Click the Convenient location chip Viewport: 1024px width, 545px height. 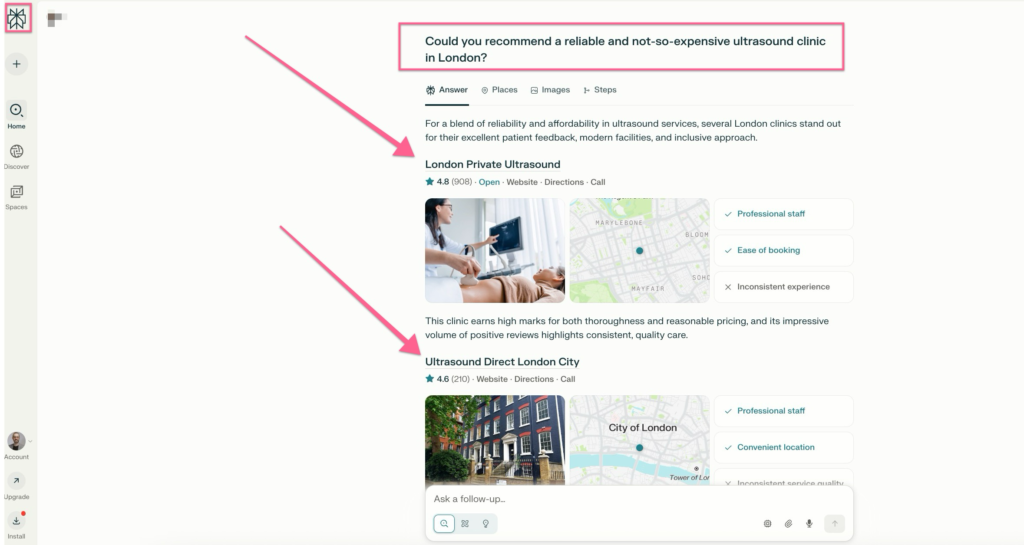(784, 448)
